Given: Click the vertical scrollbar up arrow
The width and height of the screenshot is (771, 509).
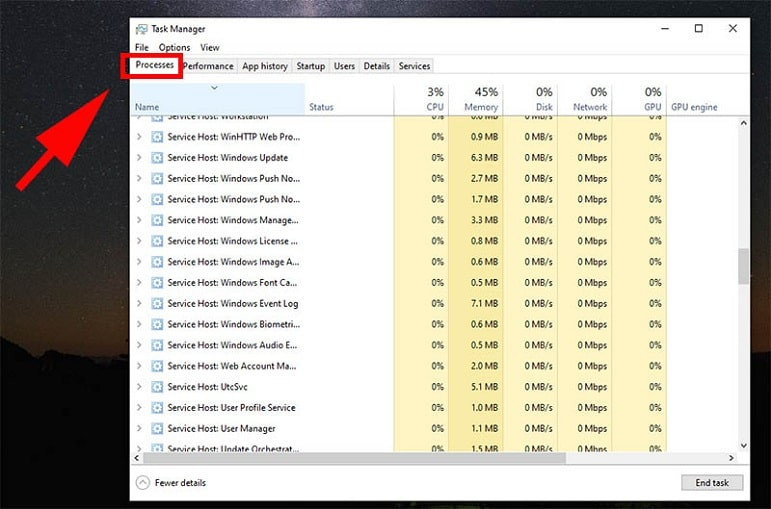Looking at the screenshot, I should tap(743, 123).
